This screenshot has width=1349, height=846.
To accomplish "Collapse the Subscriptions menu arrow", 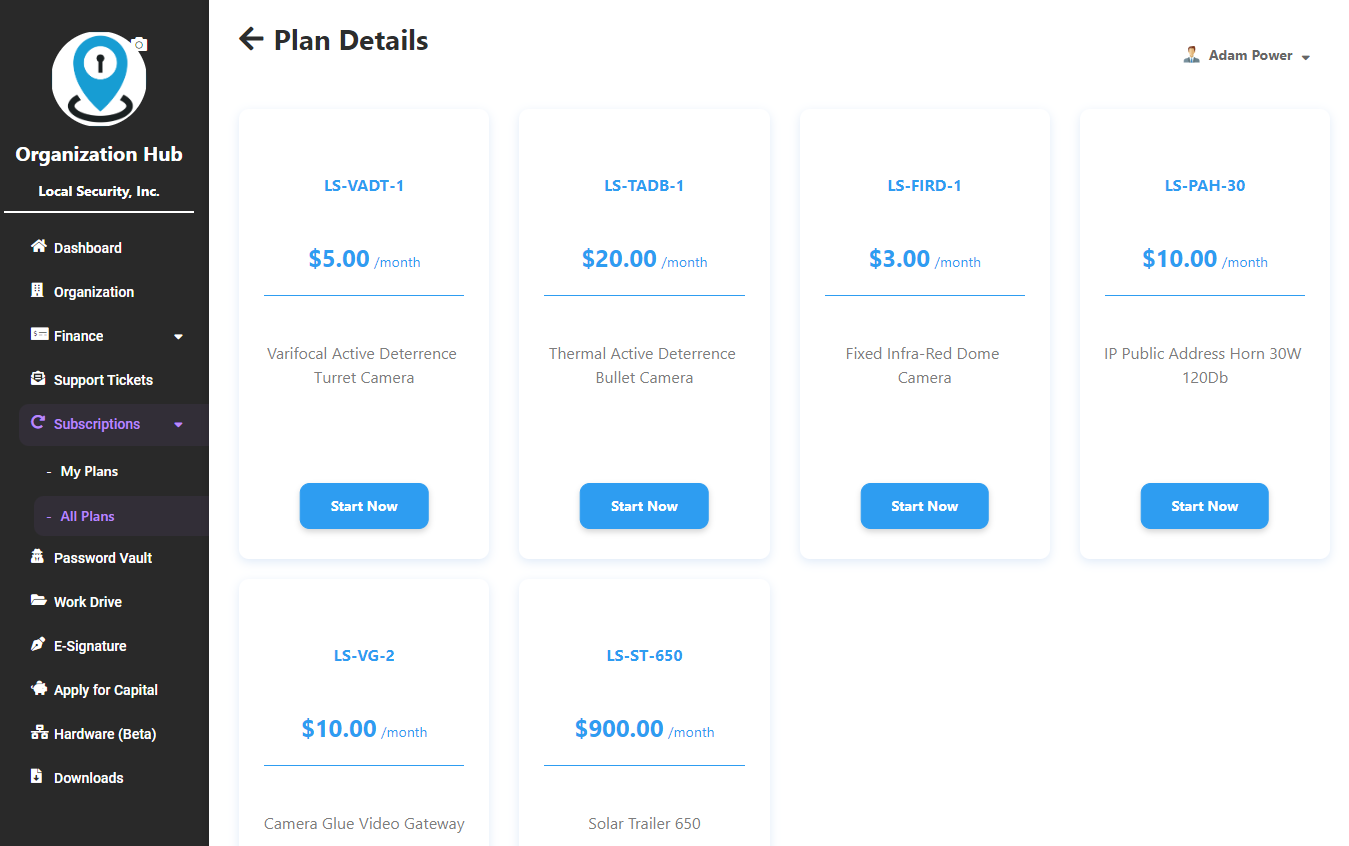I will (178, 425).
